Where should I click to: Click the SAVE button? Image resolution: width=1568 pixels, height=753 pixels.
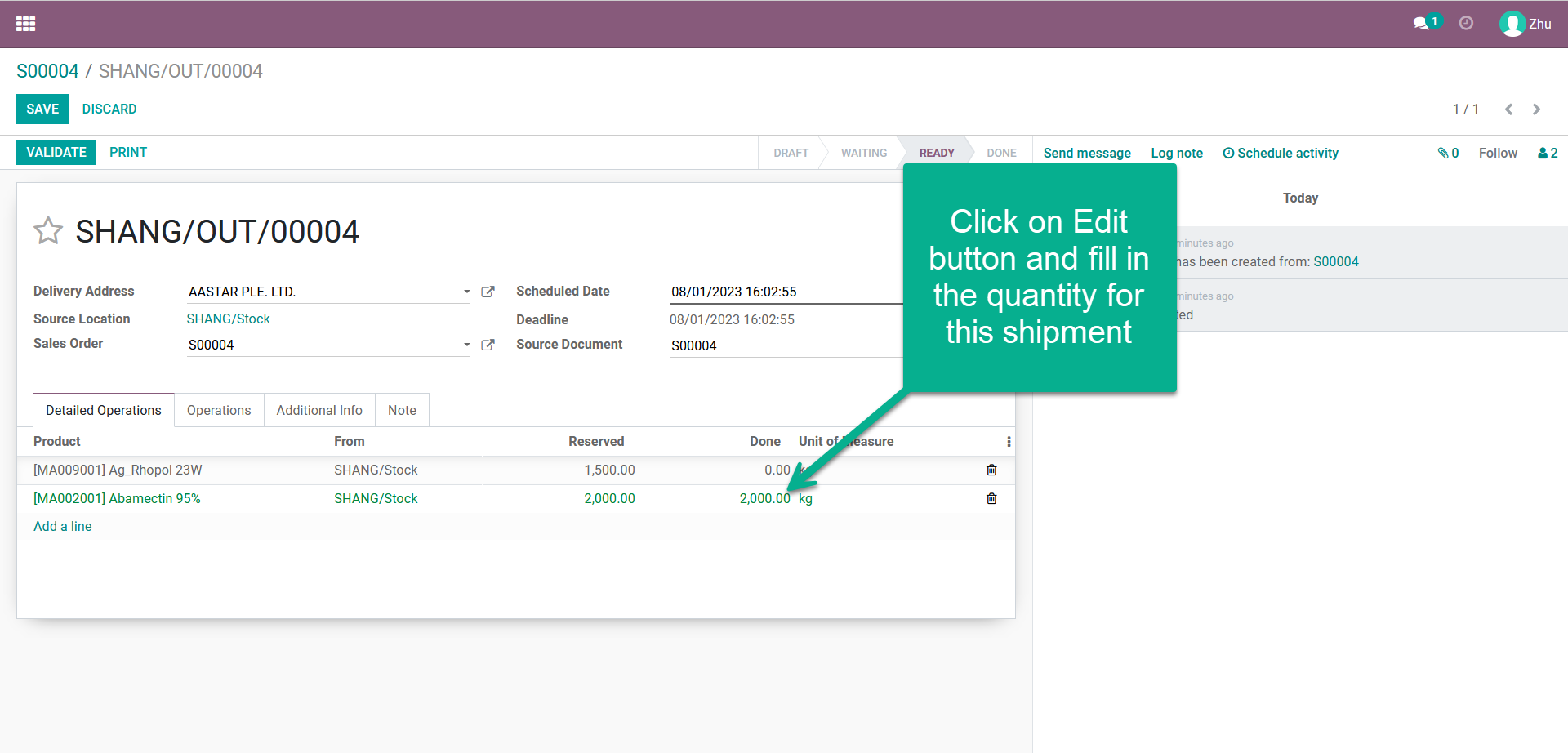coord(42,109)
